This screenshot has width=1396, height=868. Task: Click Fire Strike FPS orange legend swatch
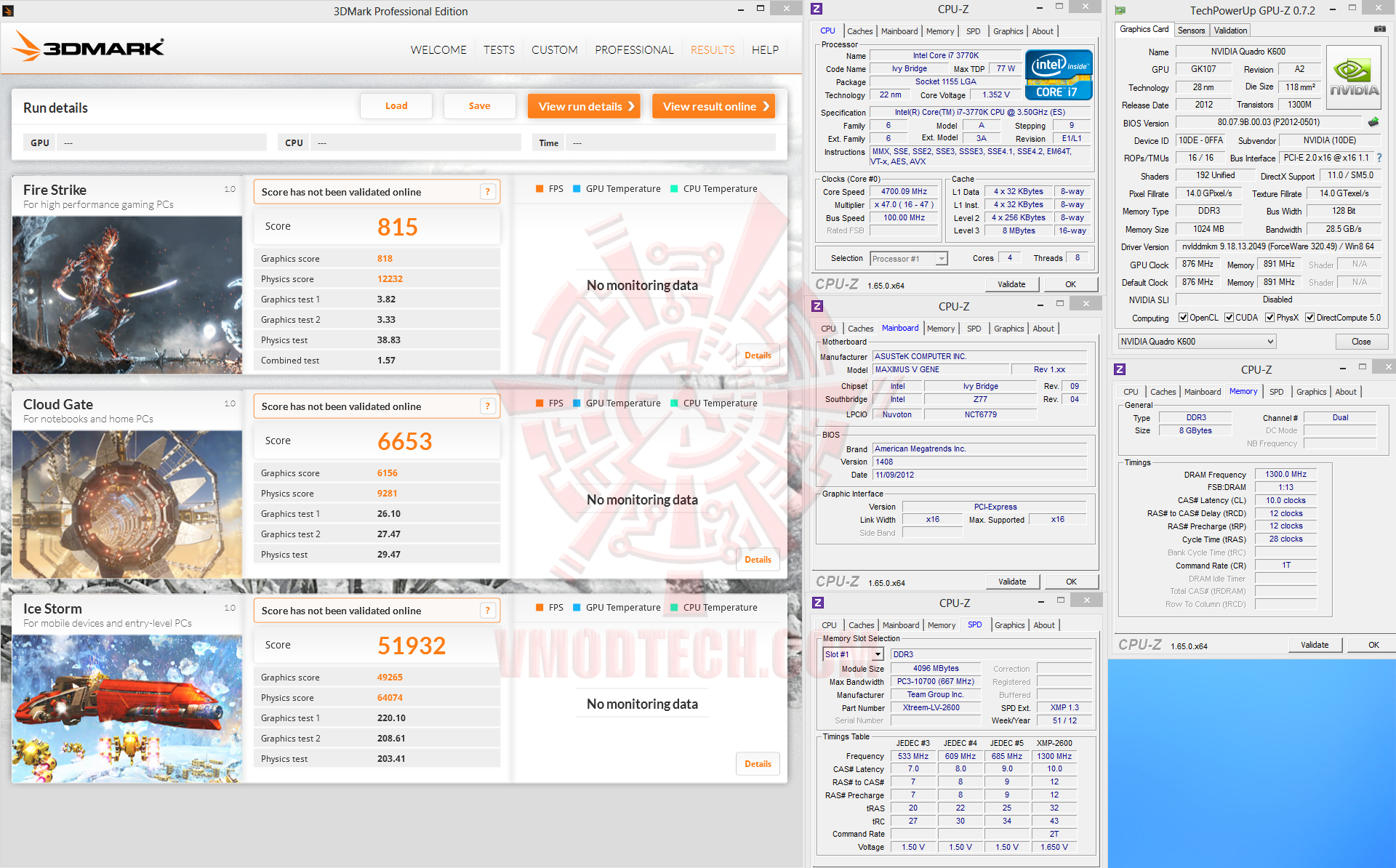540,189
